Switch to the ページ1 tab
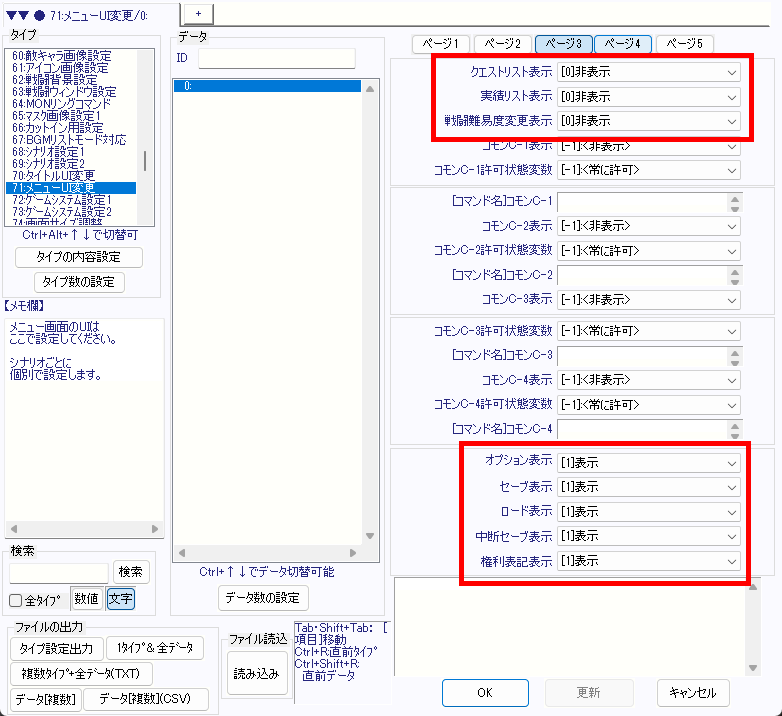The image size is (782, 716). pyautogui.click(x=441, y=44)
